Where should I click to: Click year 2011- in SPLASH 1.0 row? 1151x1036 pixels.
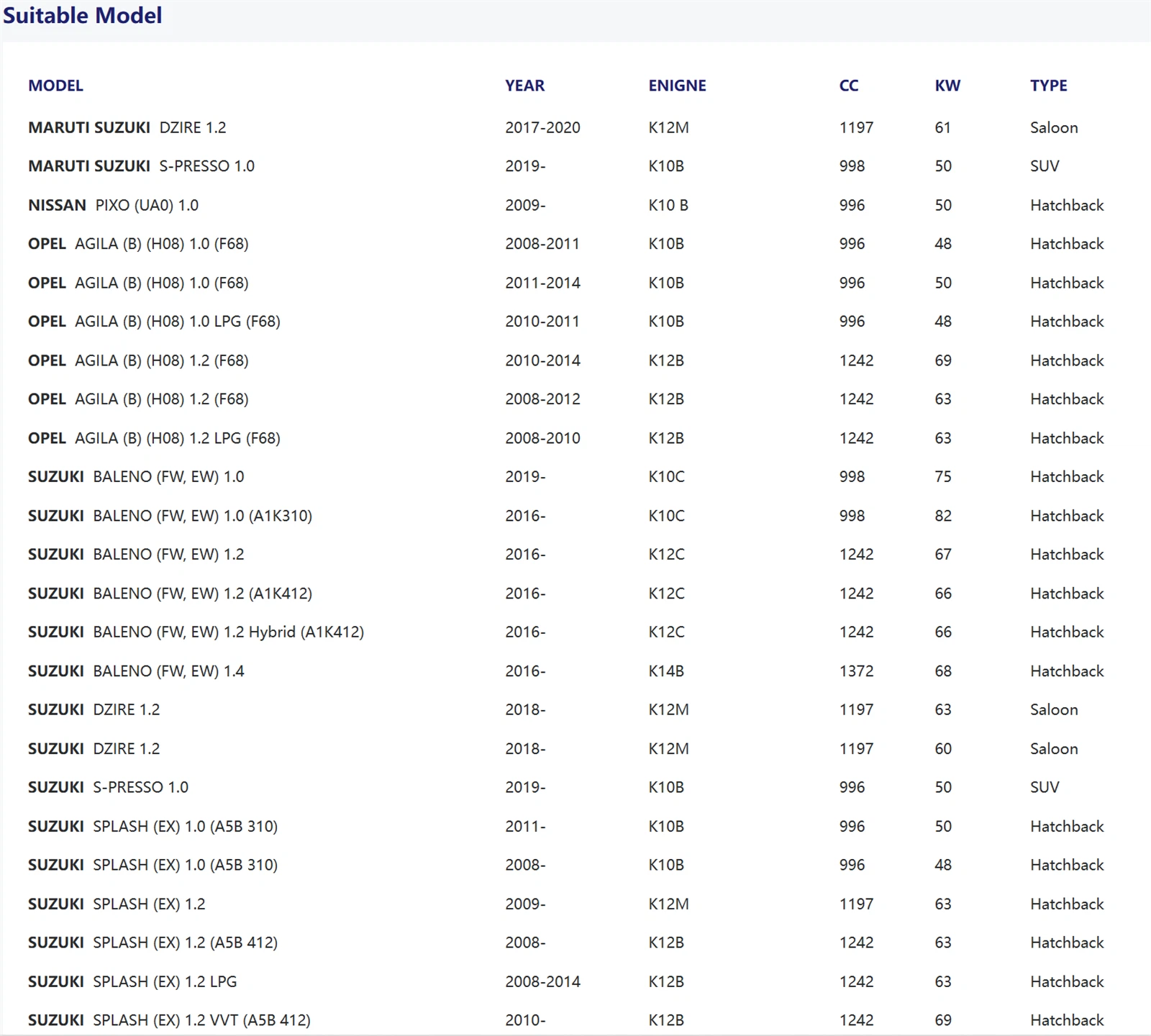pyautogui.click(x=525, y=827)
